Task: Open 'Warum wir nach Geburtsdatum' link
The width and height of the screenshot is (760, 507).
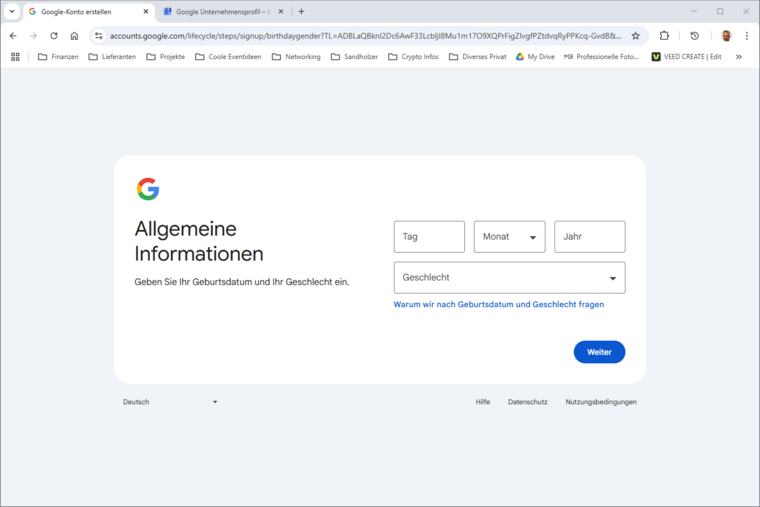Action: pyautogui.click(x=498, y=304)
